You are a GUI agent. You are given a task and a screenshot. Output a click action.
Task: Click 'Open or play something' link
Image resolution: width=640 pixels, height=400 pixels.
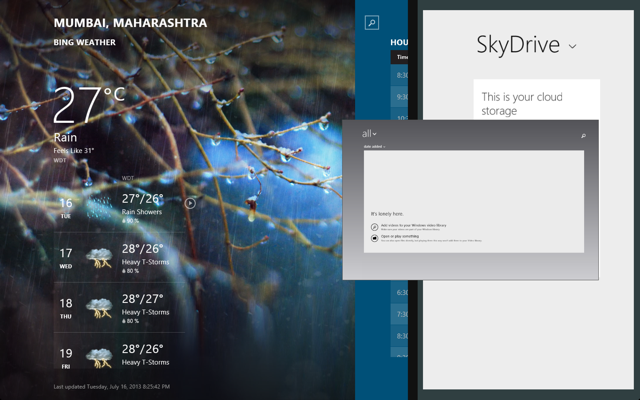tap(400, 236)
